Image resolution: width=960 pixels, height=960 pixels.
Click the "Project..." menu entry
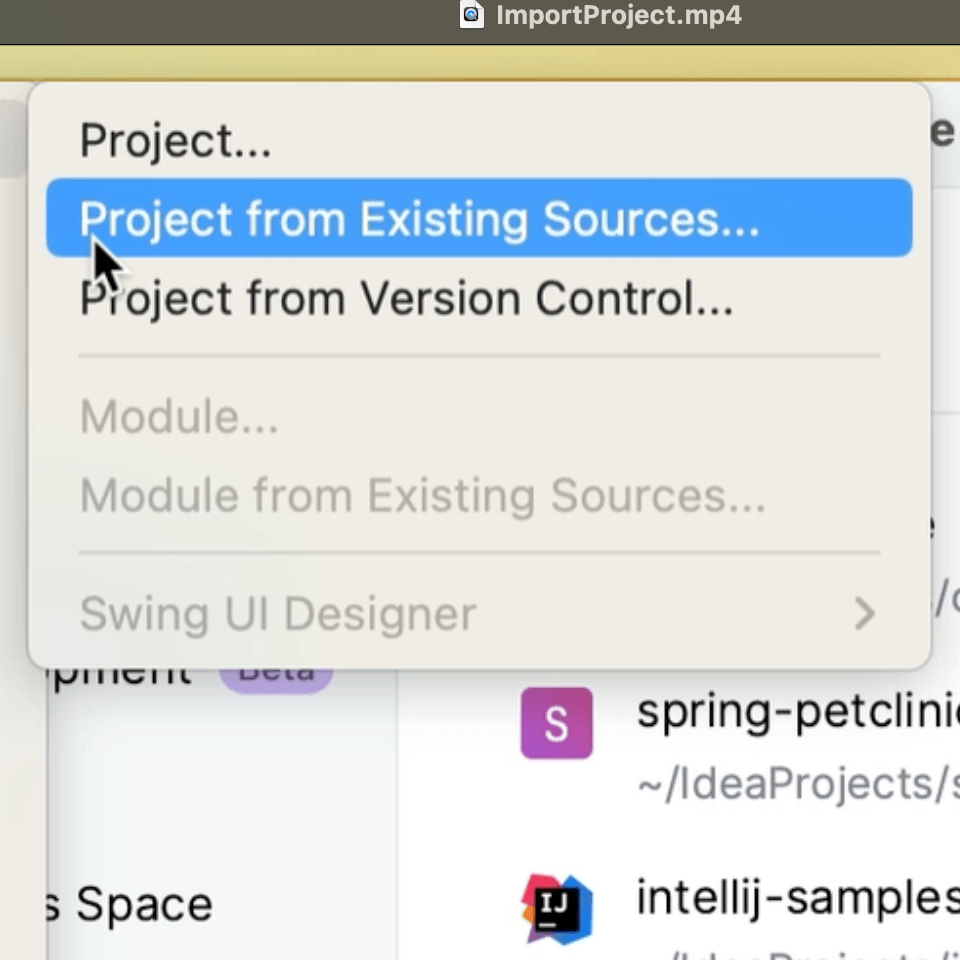[175, 139]
